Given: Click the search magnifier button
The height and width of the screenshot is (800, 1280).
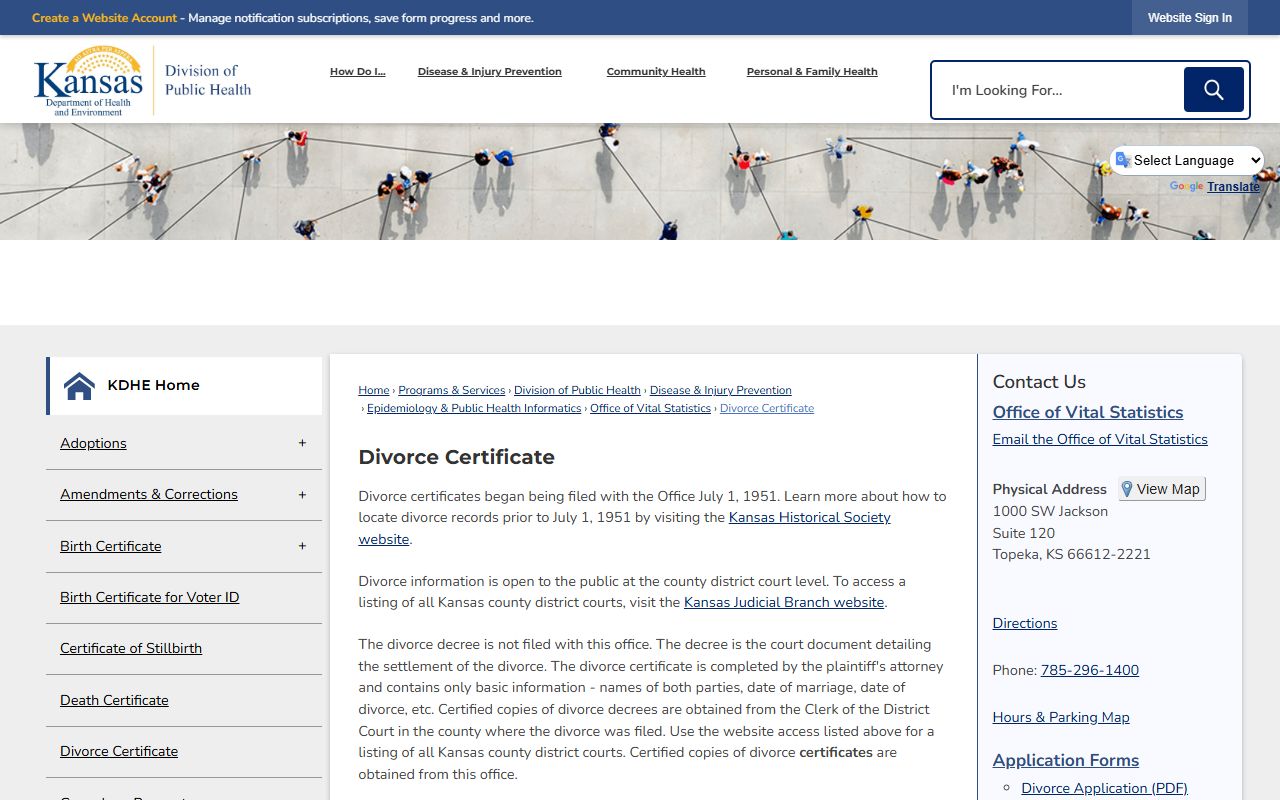Looking at the screenshot, I should 1213,90.
